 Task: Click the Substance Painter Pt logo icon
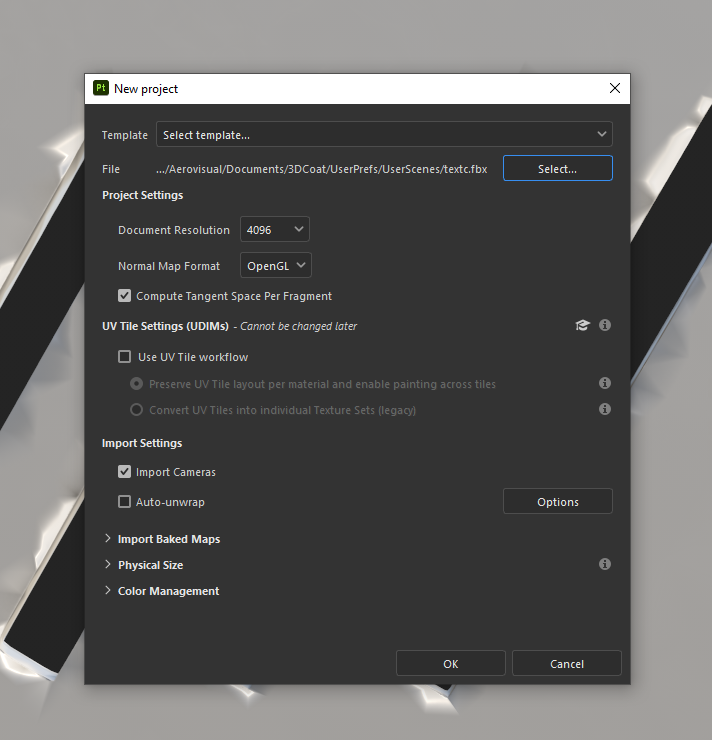[101, 88]
